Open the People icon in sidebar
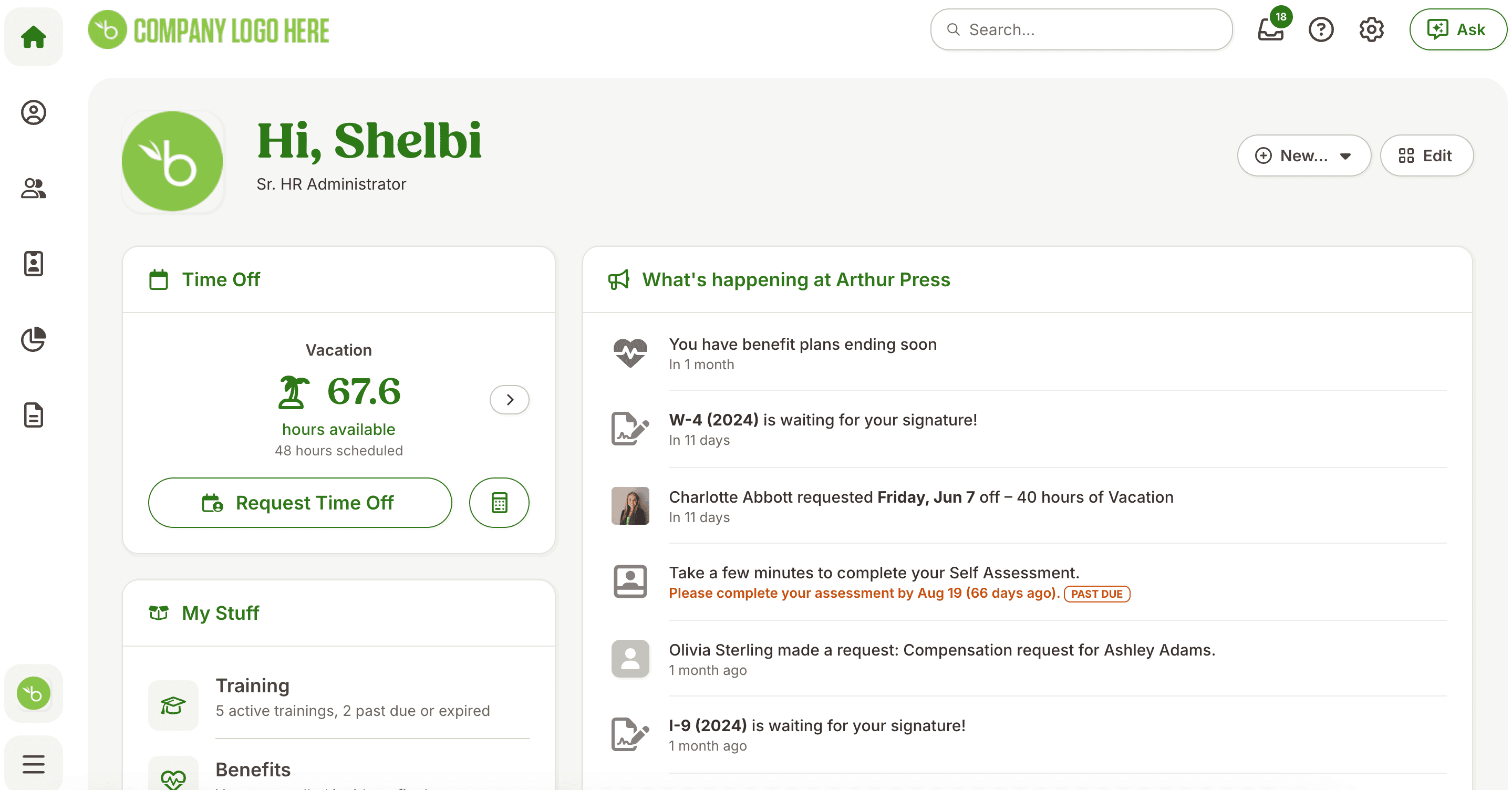This screenshot has height=790, width=1512. click(34, 188)
